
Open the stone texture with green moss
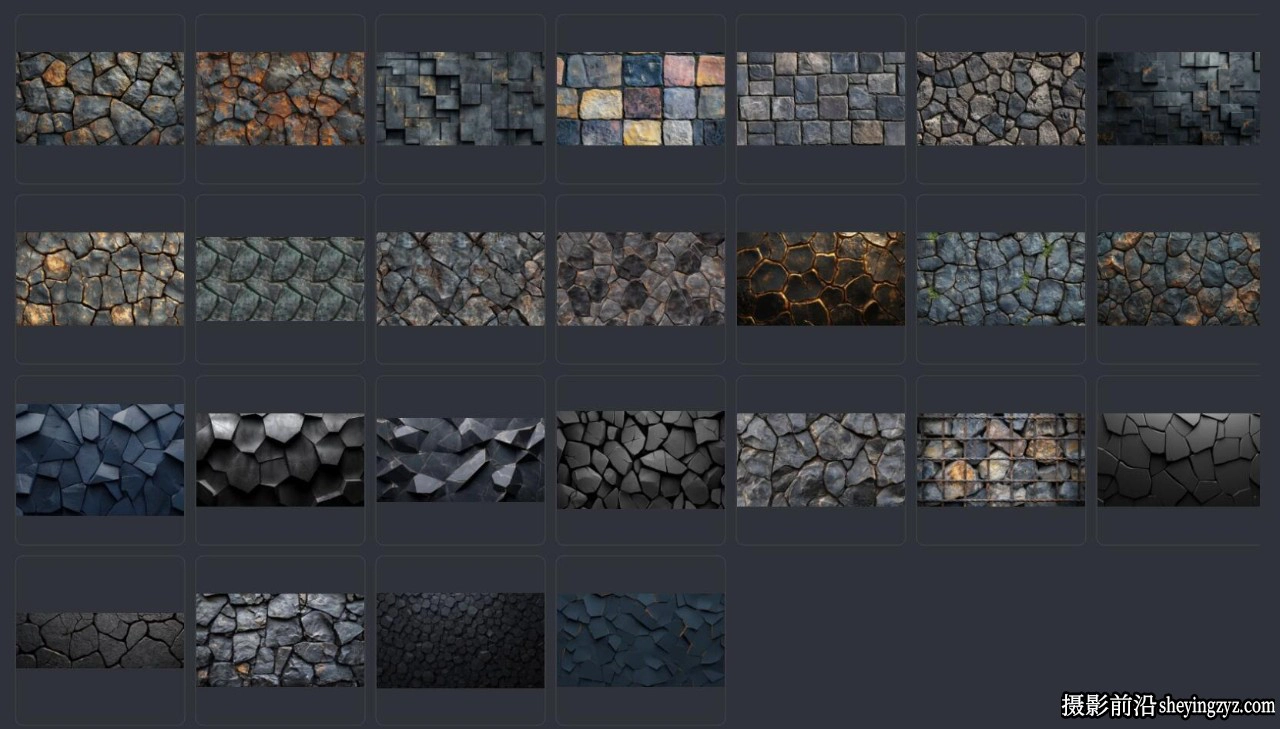click(1001, 279)
